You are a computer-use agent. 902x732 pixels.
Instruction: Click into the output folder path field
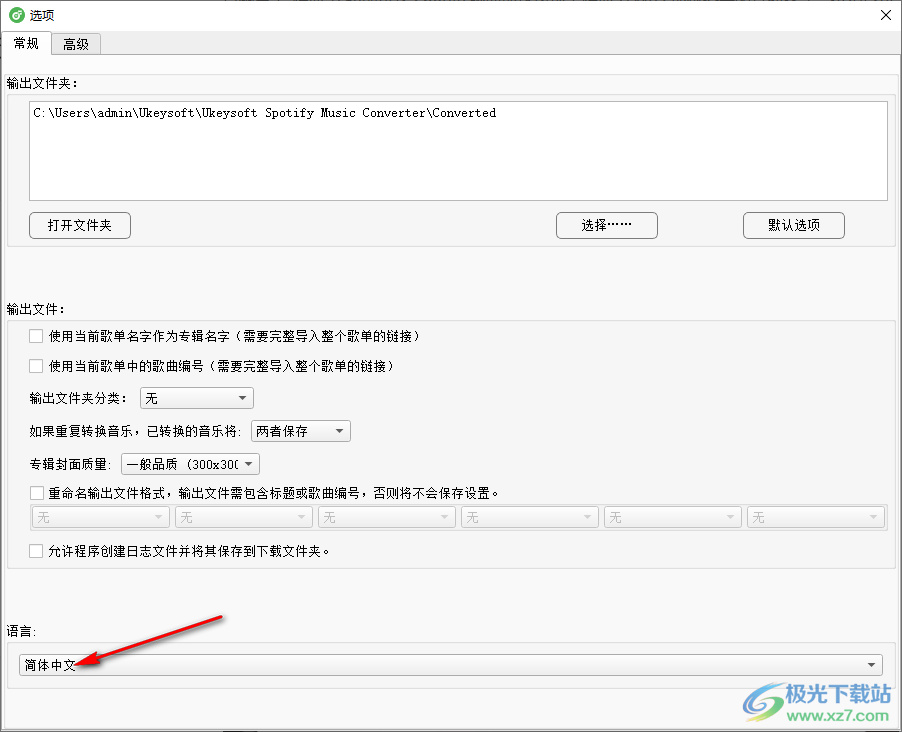[x=458, y=151]
